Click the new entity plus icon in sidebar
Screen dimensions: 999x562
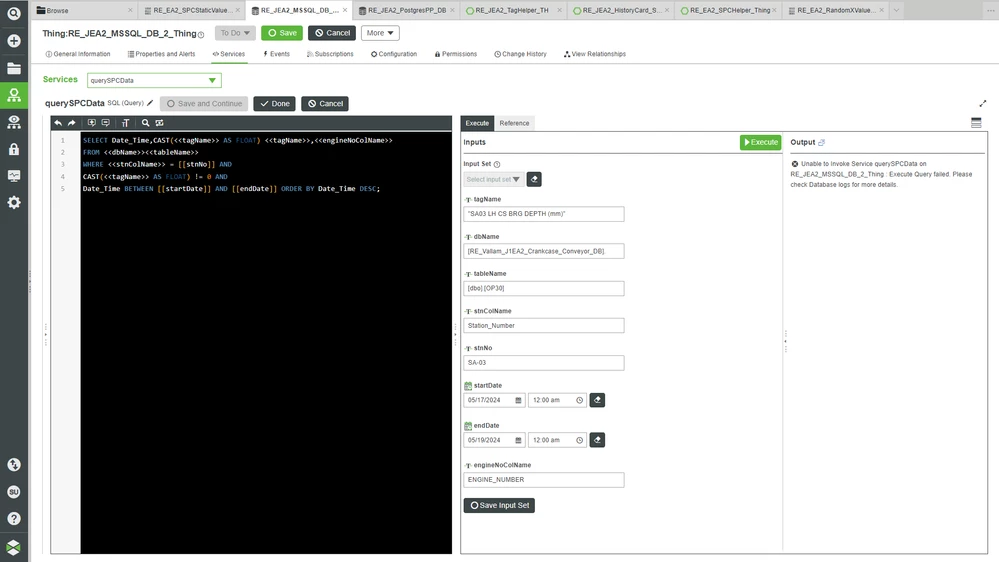pos(13,41)
